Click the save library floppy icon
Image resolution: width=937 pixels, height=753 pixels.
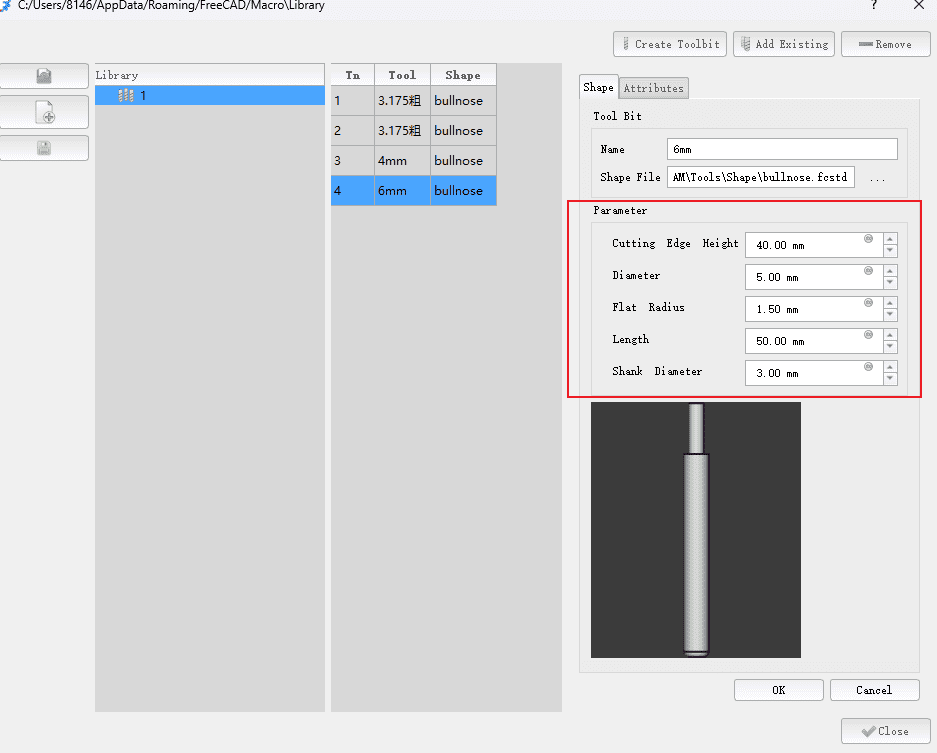click(44, 148)
